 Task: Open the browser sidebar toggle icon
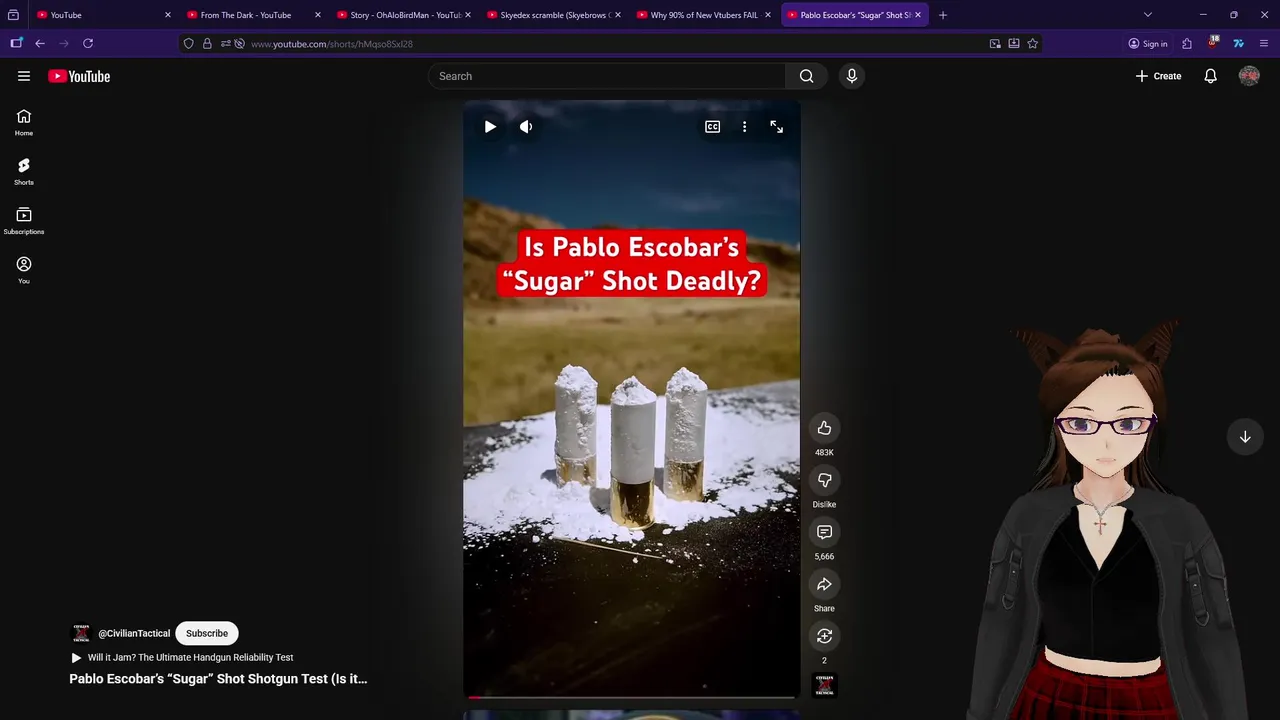[16, 43]
